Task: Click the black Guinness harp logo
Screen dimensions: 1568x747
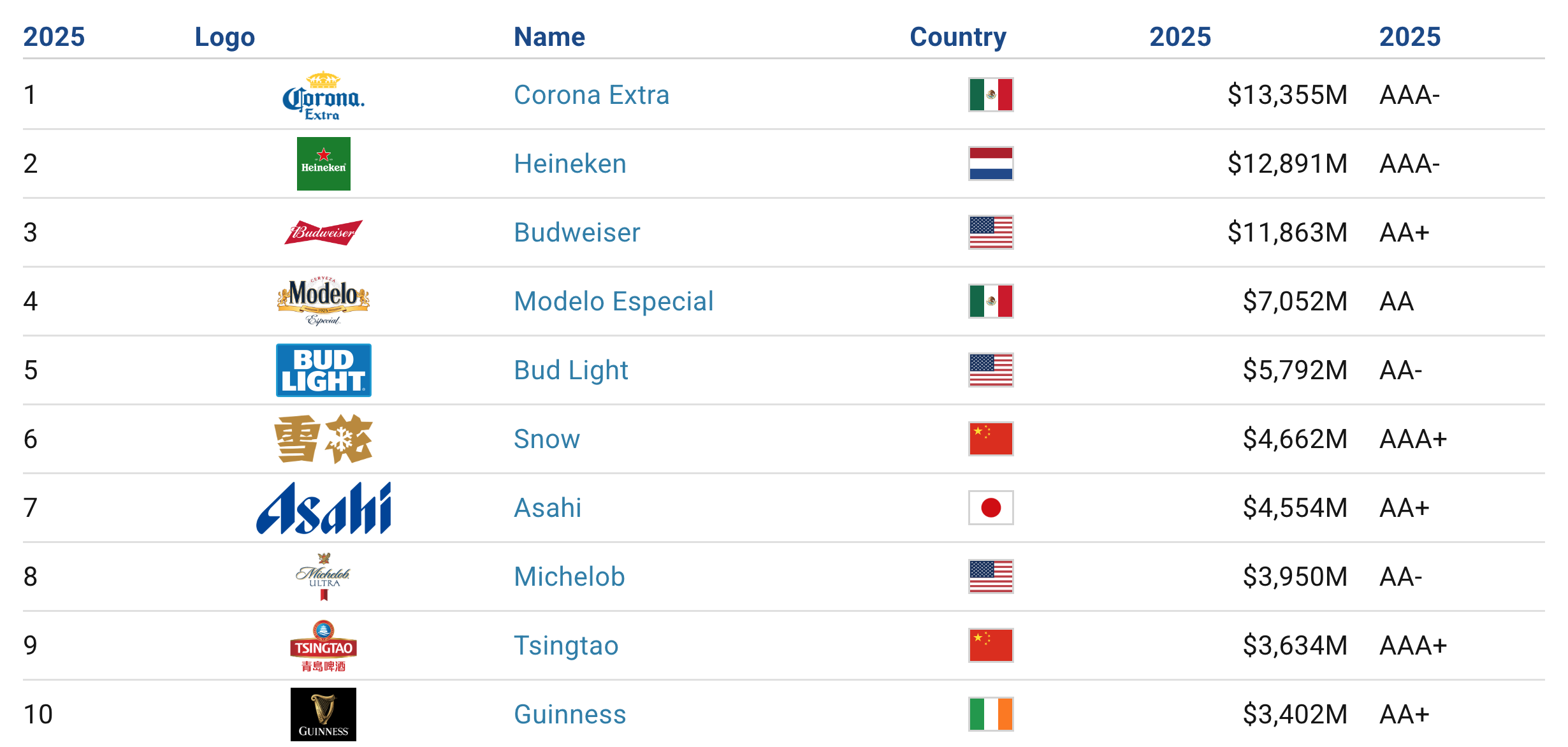Action: point(323,714)
